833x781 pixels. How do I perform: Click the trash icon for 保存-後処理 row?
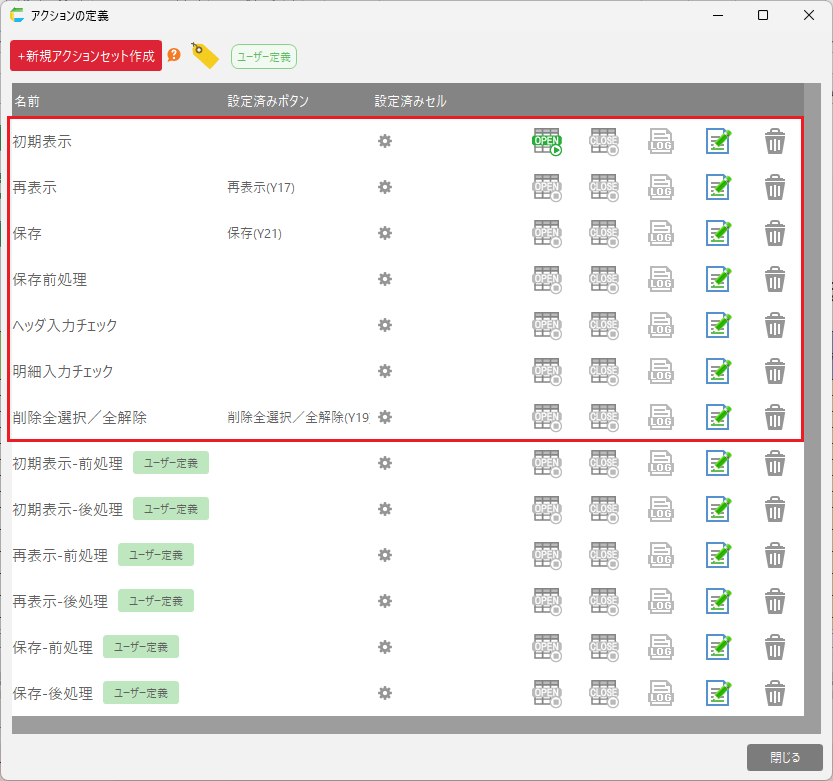coord(775,693)
